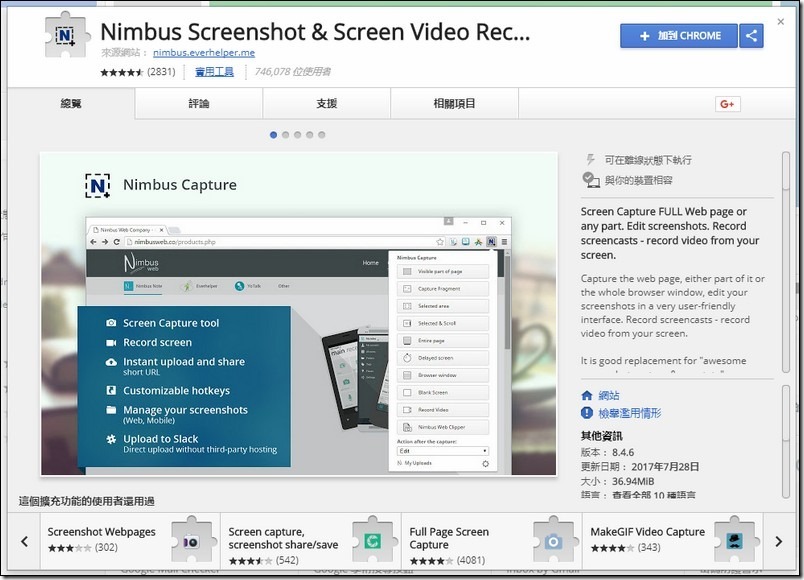Open the 檢舉濫用情形 report abuse link
The height and width of the screenshot is (580, 804).
(630, 413)
